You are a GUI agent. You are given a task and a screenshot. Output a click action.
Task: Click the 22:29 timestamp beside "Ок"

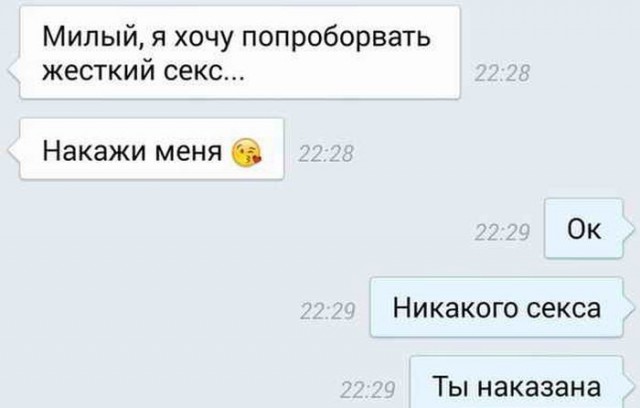click(502, 233)
